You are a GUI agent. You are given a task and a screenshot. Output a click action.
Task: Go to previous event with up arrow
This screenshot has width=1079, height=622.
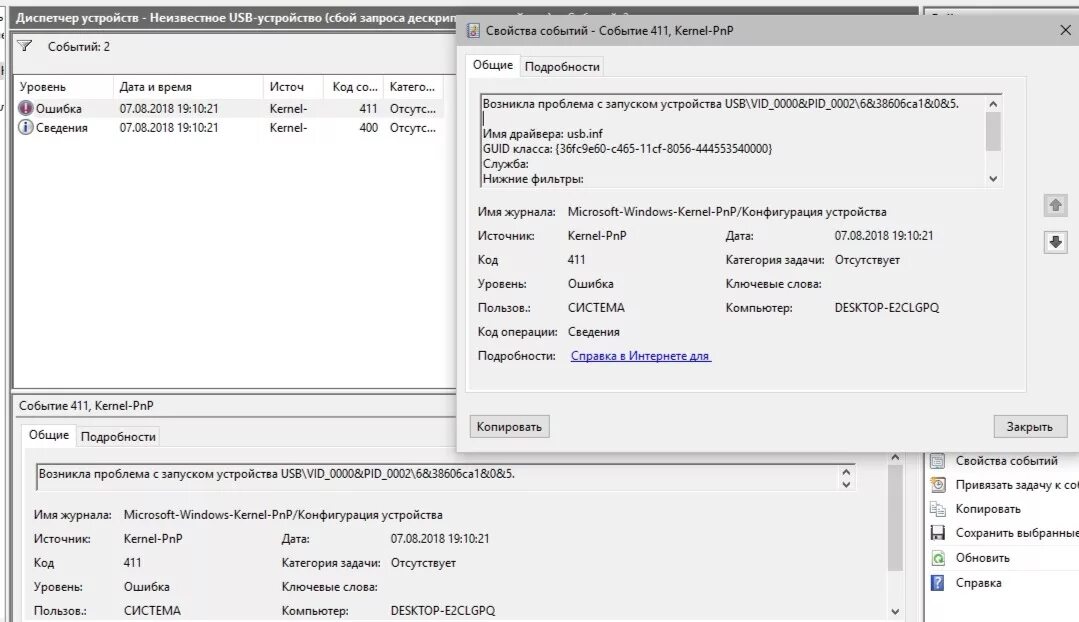pos(1055,205)
